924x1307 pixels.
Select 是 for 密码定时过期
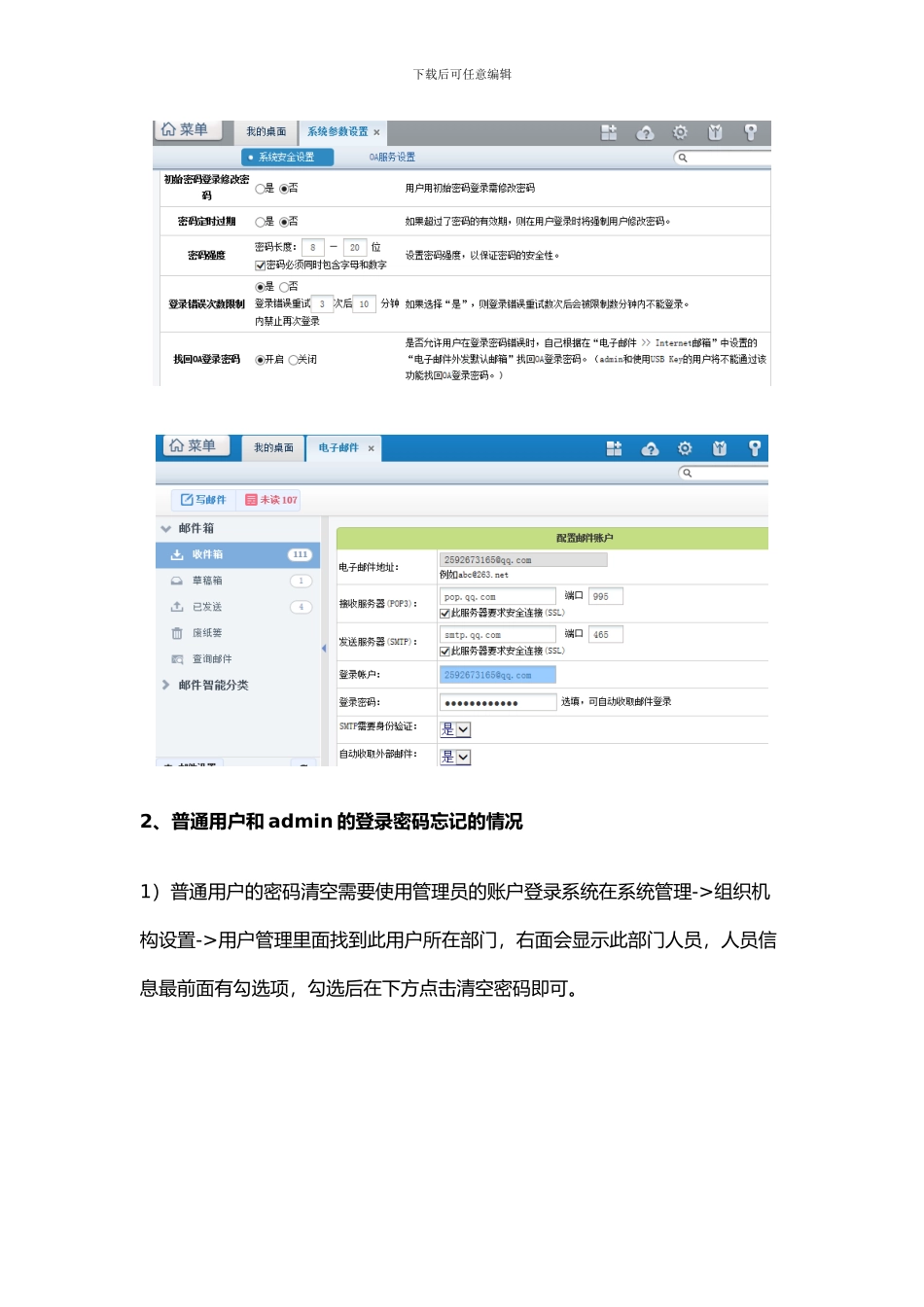(x=260, y=222)
